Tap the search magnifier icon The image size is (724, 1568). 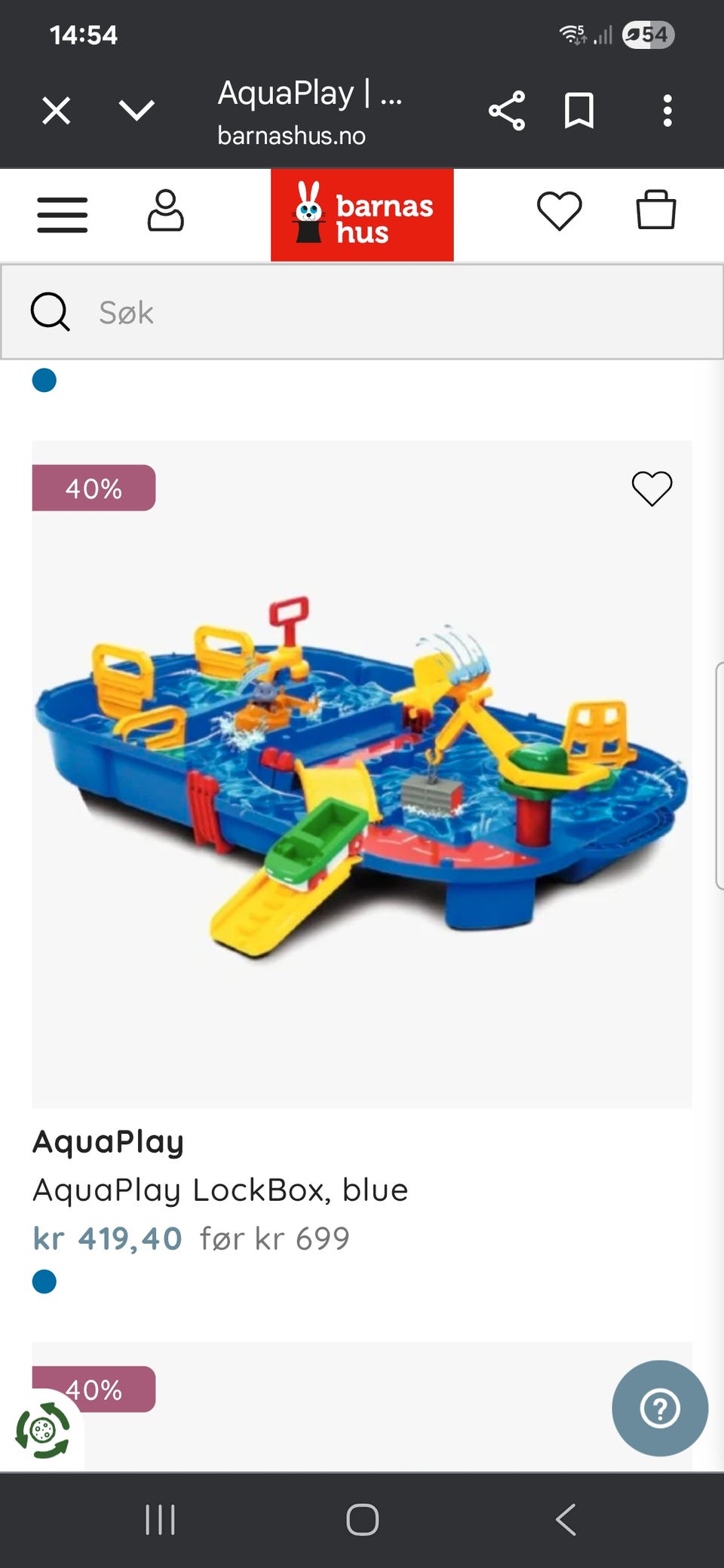[50, 312]
